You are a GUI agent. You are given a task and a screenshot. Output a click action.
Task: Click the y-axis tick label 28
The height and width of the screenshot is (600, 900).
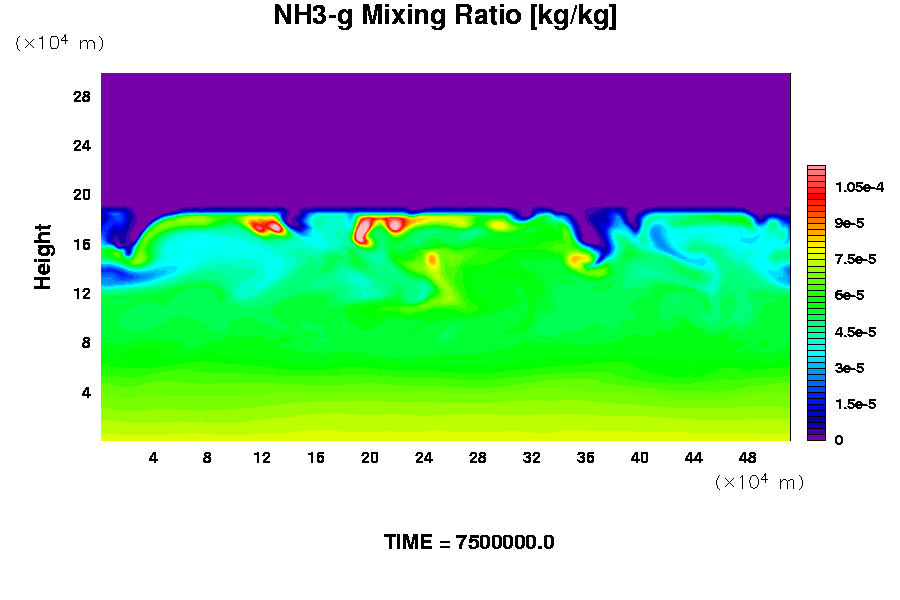82,96
